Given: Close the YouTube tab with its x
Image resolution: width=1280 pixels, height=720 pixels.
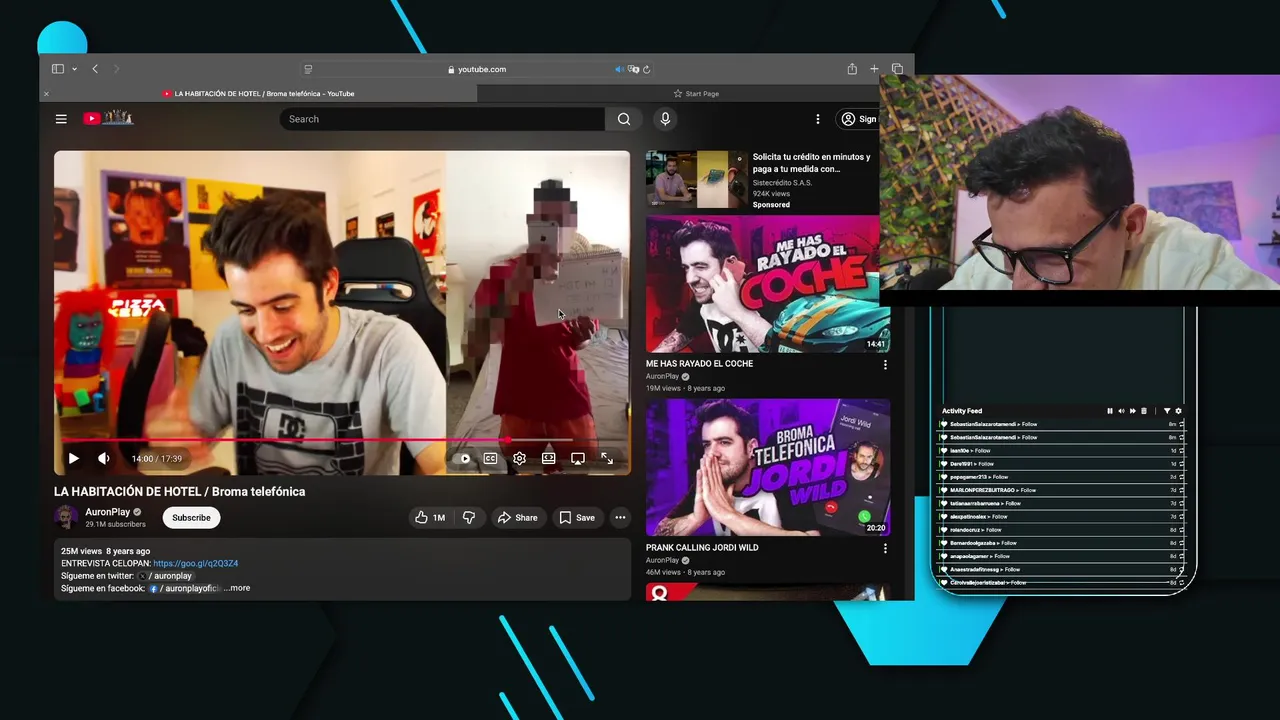Looking at the screenshot, I should pyautogui.click(x=46, y=94).
